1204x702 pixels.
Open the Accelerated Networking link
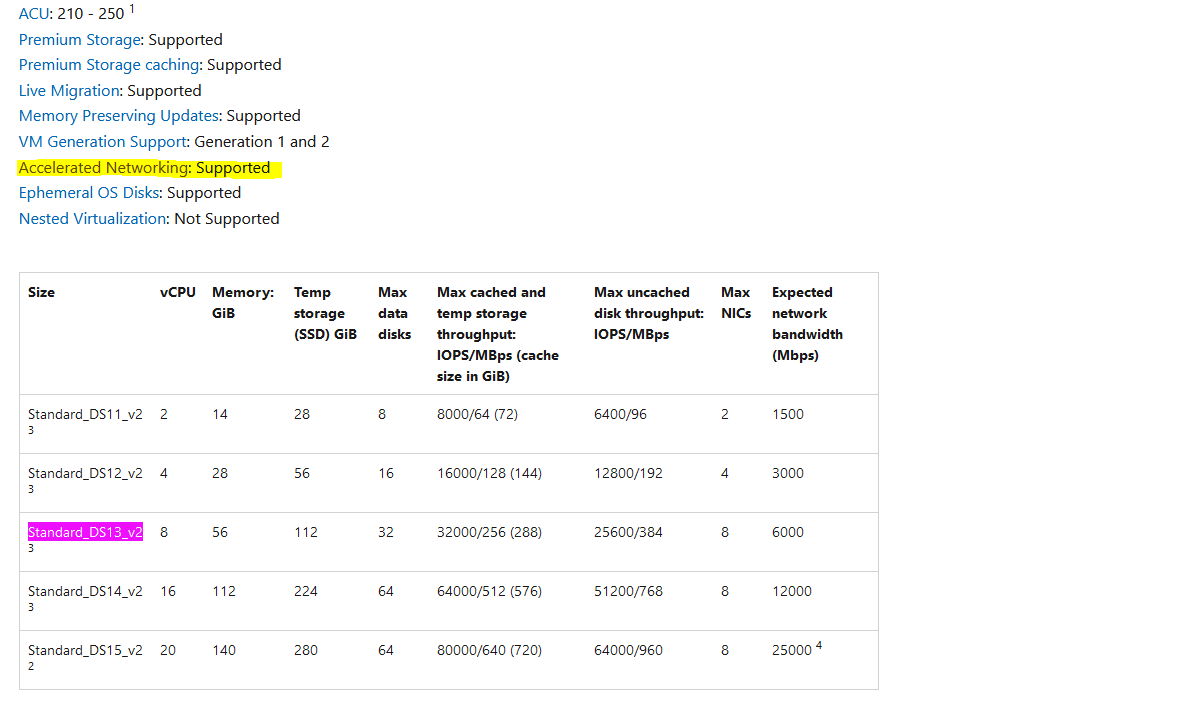(x=104, y=168)
